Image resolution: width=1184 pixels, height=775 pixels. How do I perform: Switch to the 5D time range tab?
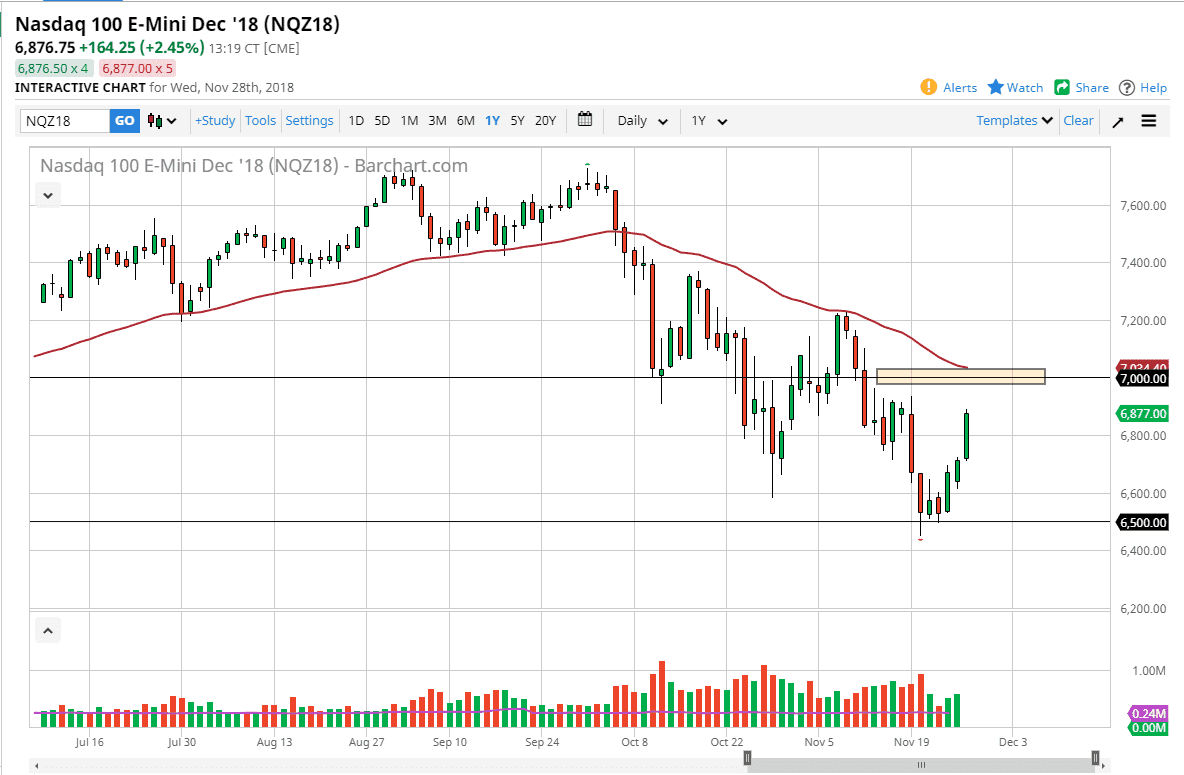[381, 120]
